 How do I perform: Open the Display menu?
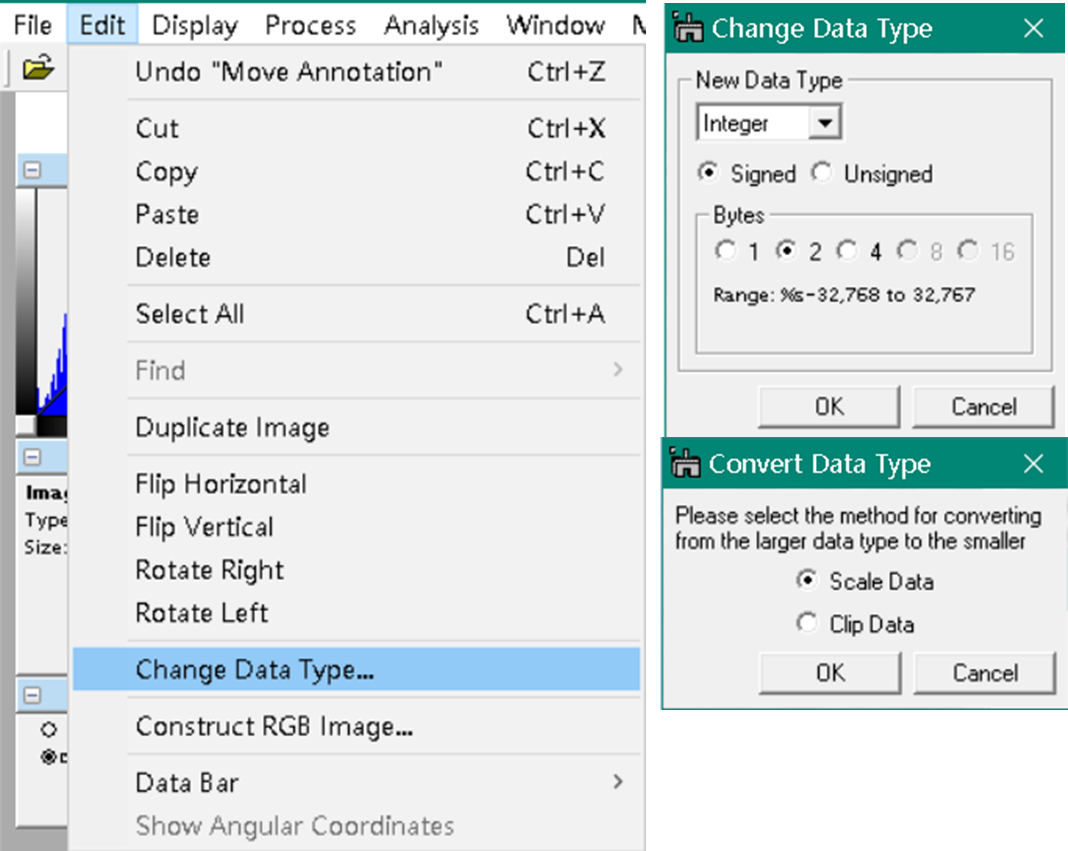coord(195,25)
